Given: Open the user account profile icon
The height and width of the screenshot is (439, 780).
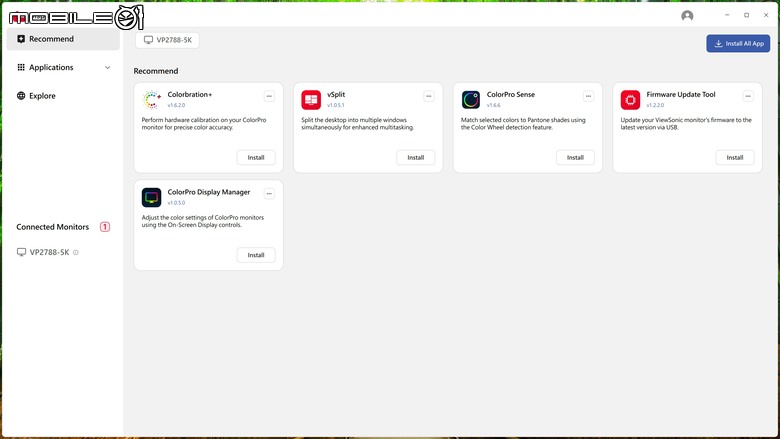Looking at the screenshot, I should click(687, 16).
